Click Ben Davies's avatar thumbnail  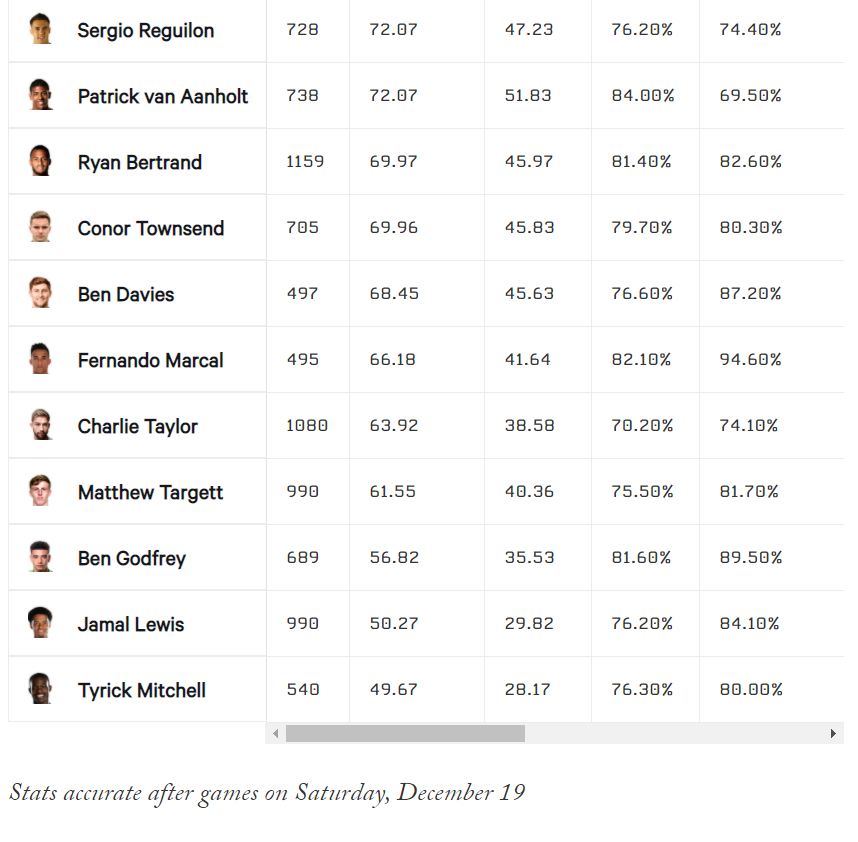coord(41,293)
